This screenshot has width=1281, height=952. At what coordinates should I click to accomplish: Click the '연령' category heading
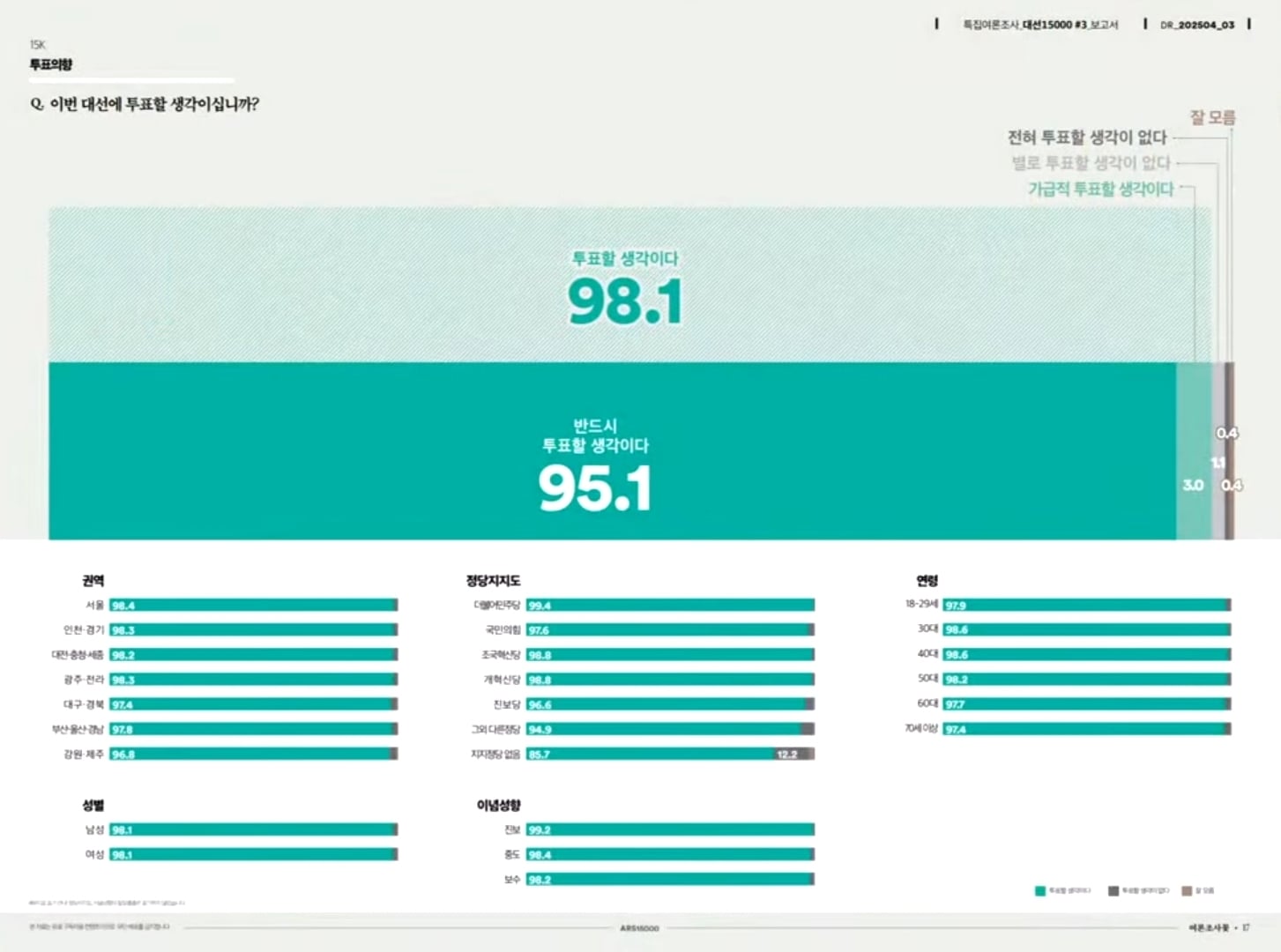(927, 581)
